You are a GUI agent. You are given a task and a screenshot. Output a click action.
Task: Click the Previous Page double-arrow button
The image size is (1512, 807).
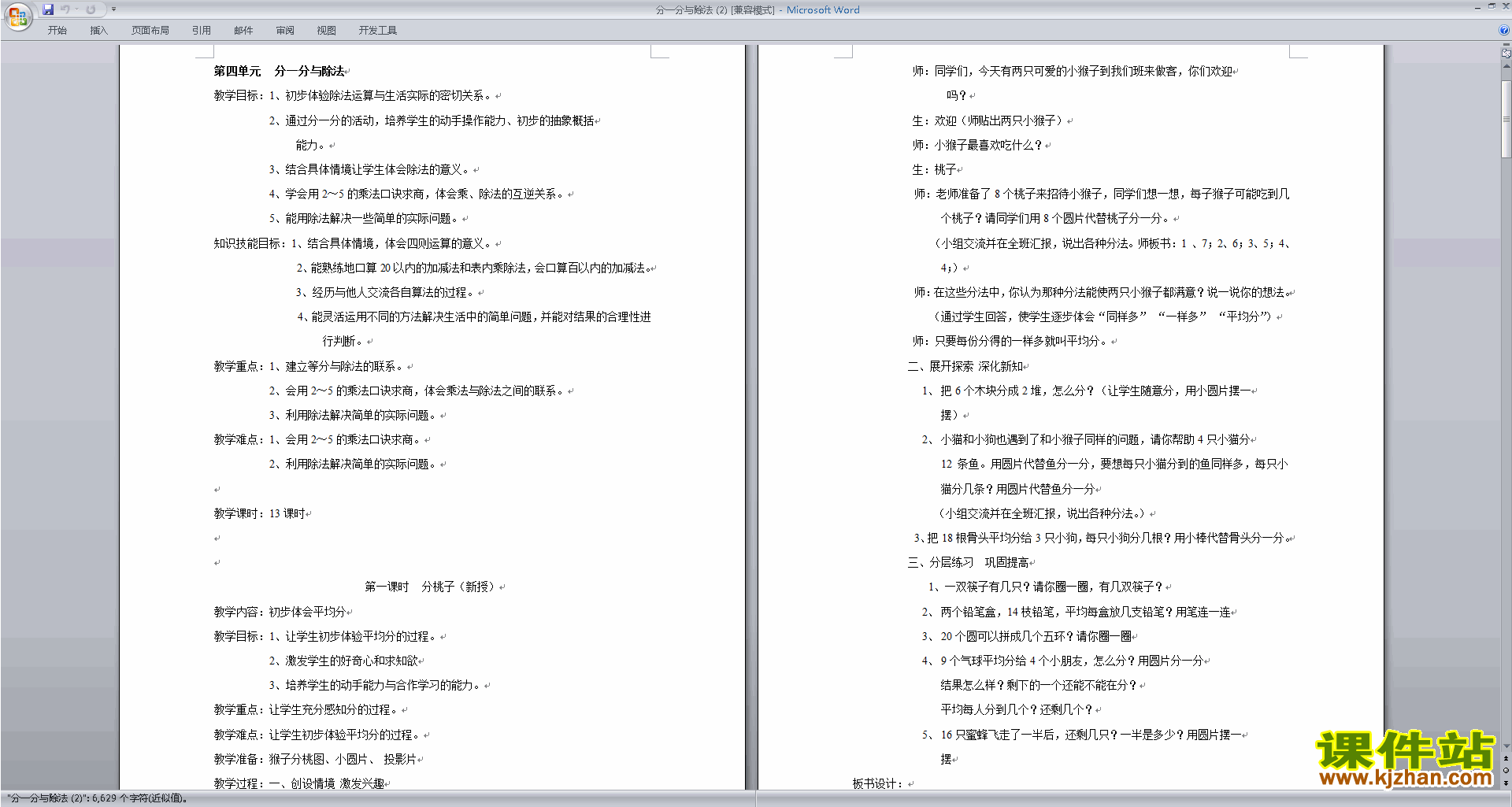tap(1506, 758)
